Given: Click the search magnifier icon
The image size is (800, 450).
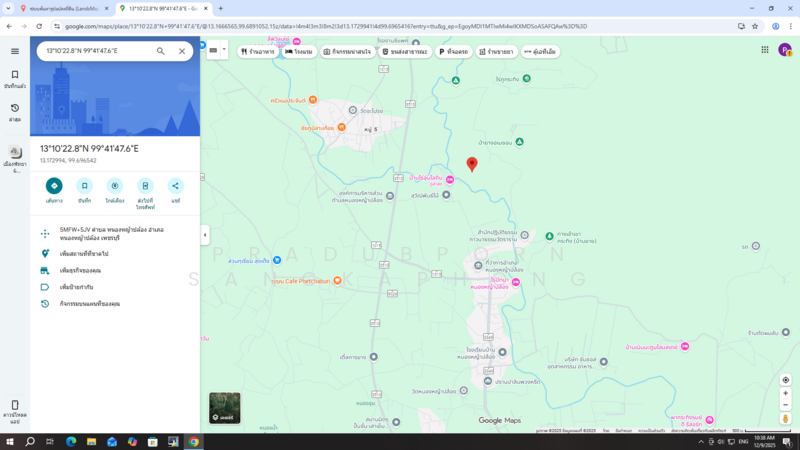Looking at the screenshot, I should [161, 51].
